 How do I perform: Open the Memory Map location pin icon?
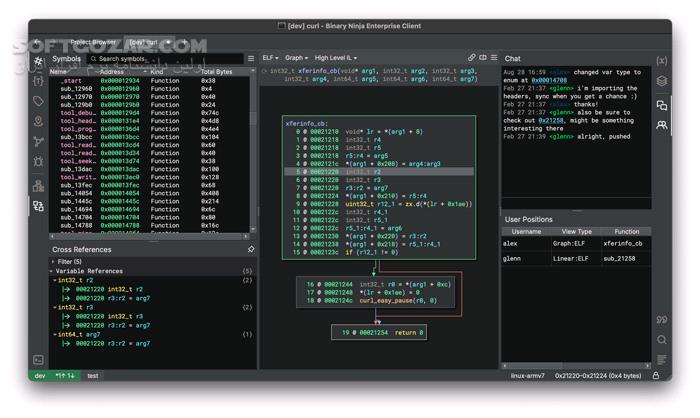click(x=38, y=121)
